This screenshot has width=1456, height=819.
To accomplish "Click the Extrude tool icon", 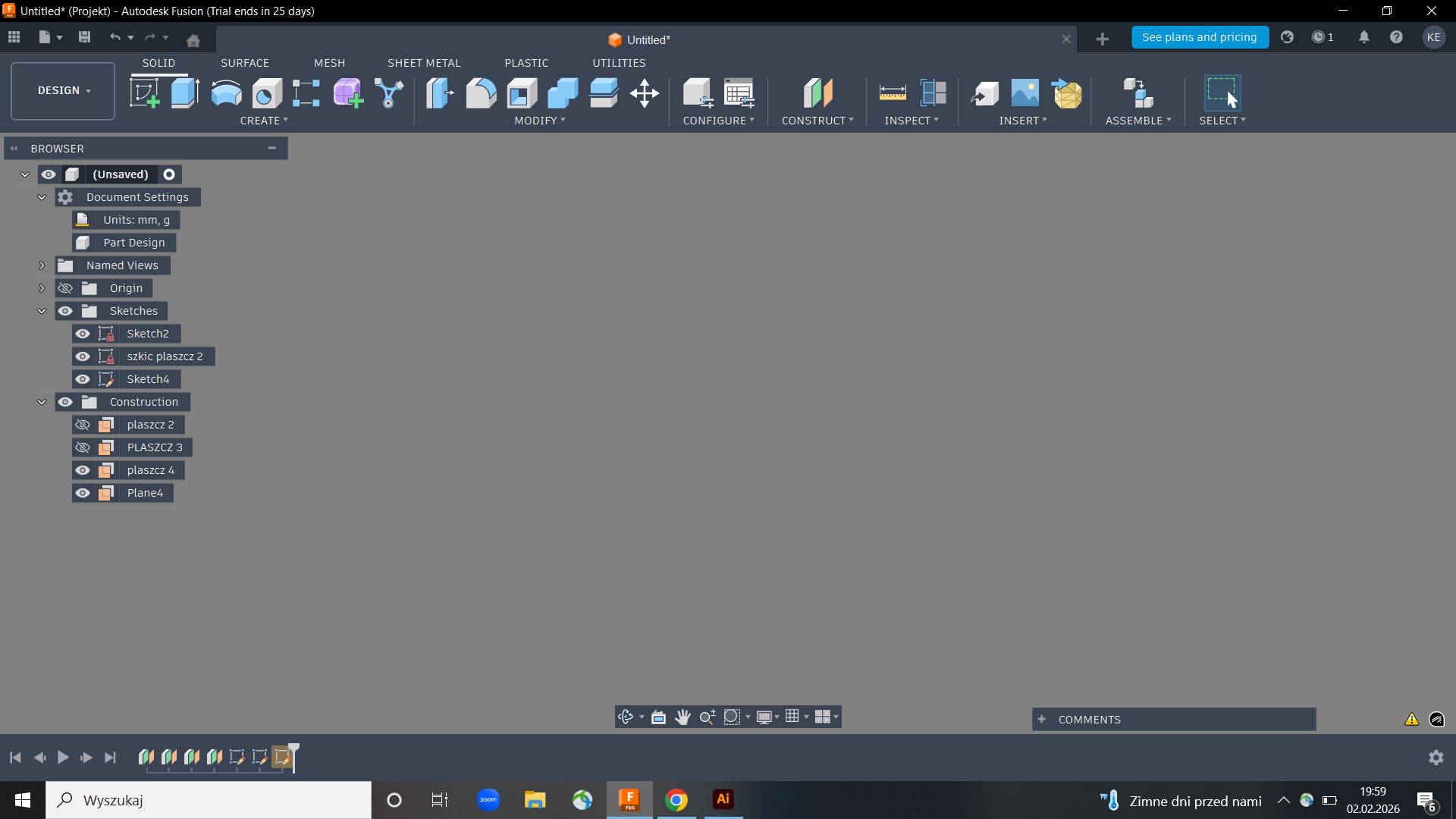I will 185,93.
